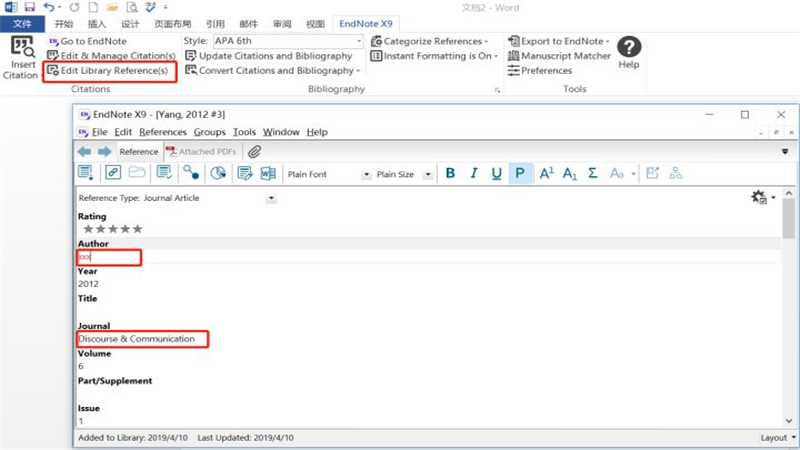This screenshot has height=450, width=800.
Task: Click the paperclip attach file icon
Action: (x=254, y=151)
